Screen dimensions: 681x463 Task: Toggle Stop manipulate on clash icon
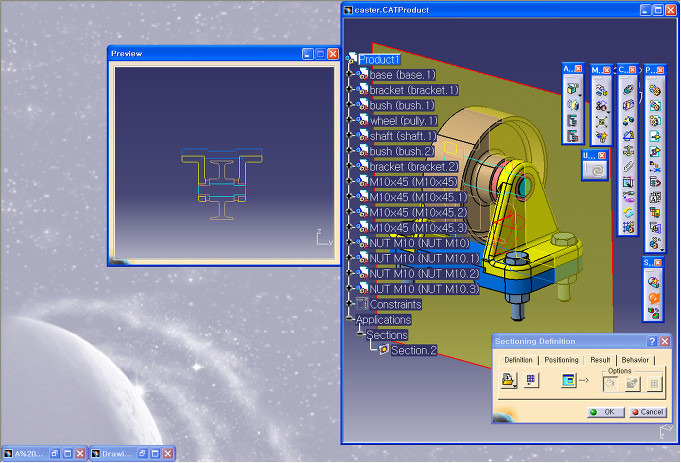(x=601, y=137)
